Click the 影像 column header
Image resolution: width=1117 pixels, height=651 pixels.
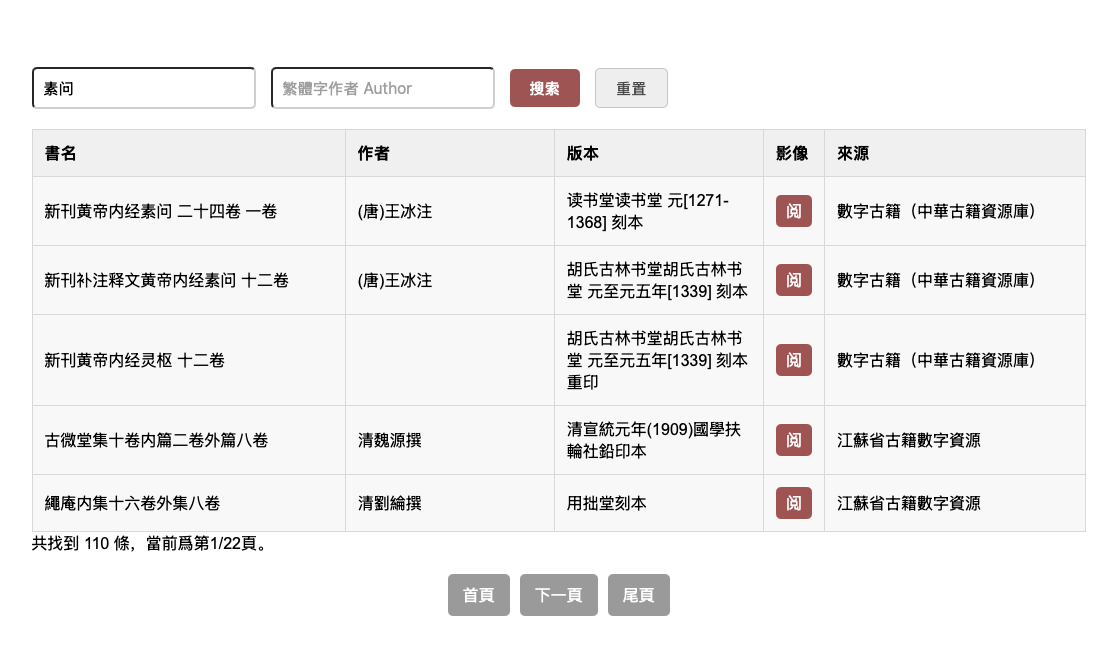(x=792, y=153)
